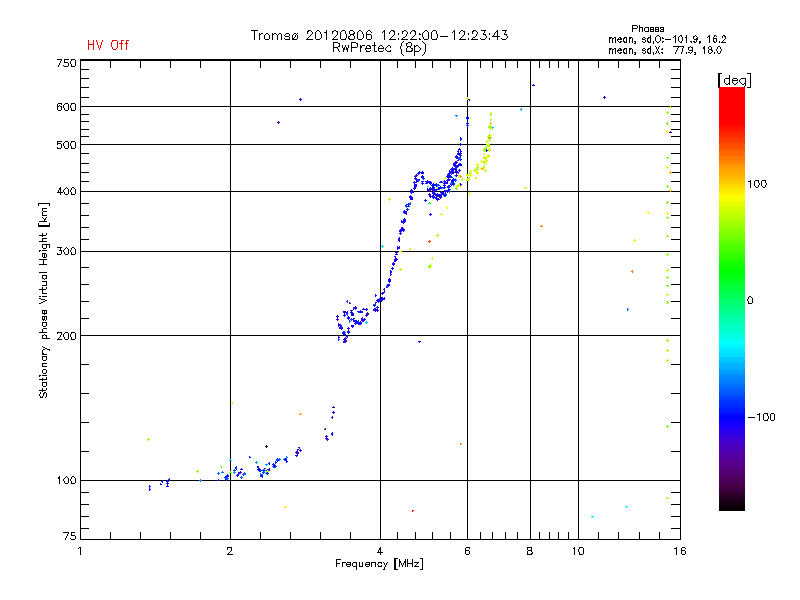Click the 'RwPretec (8p)' subtitle
The height and width of the screenshot is (600, 800).
coord(379,48)
